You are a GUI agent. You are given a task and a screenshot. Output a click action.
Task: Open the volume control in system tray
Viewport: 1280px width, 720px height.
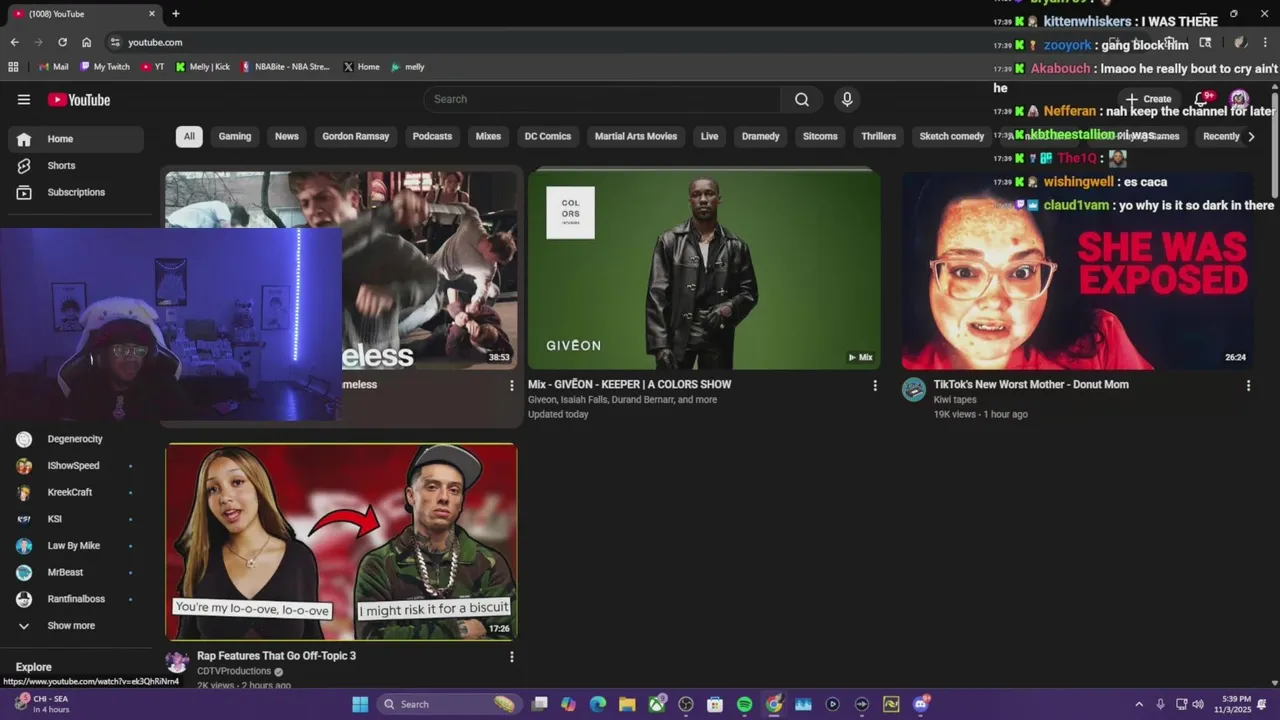pos(1198,704)
